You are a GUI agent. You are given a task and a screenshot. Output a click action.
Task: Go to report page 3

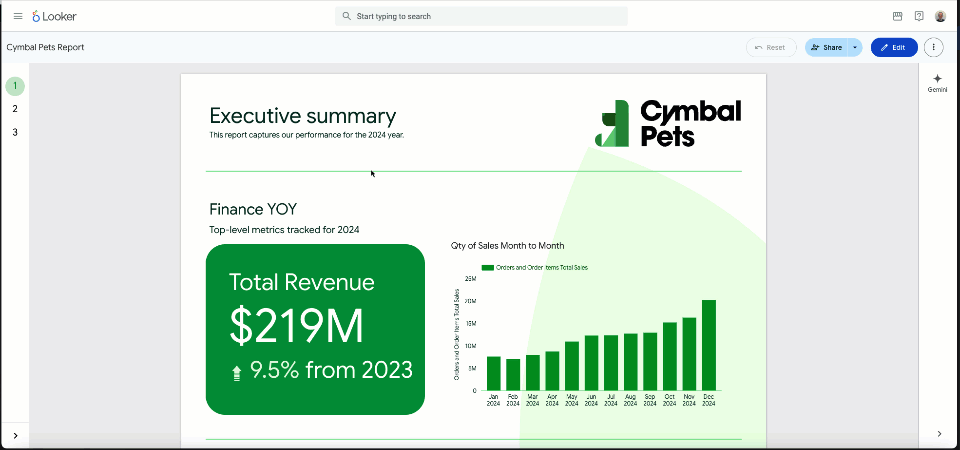click(x=15, y=132)
